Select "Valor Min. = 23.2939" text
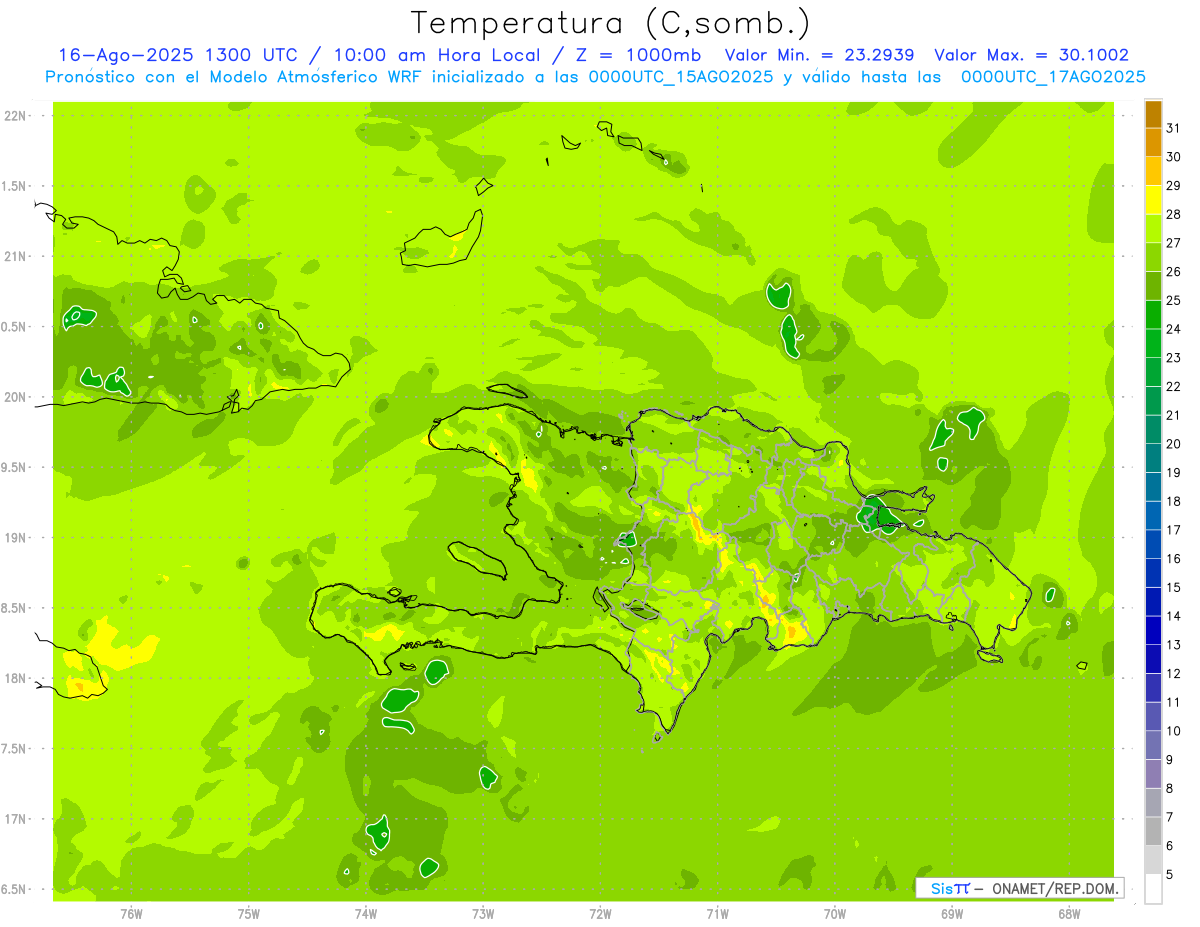 point(819,55)
